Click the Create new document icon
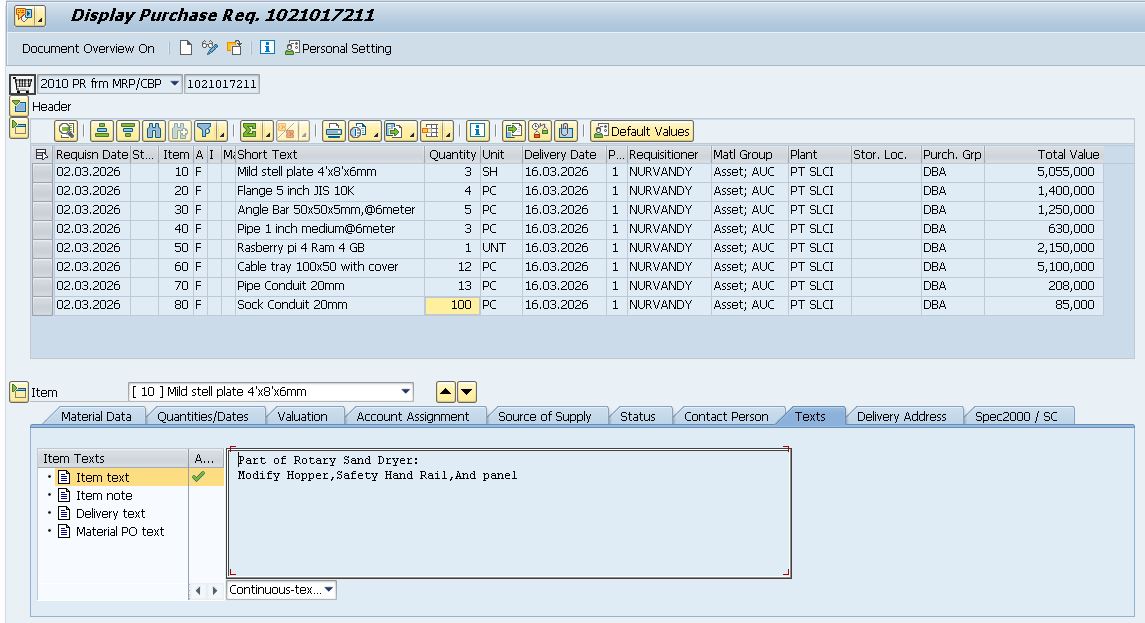Viewport: 1145px width, 623px height. click(186, 48)
